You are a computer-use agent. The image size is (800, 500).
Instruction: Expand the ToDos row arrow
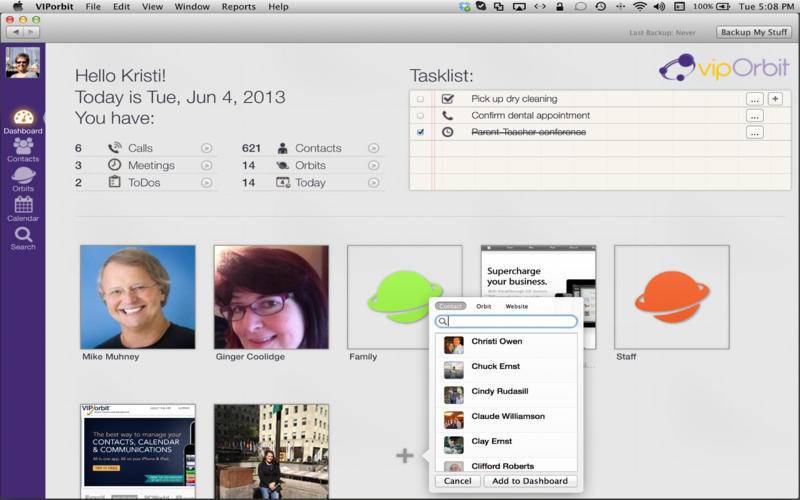206,182
